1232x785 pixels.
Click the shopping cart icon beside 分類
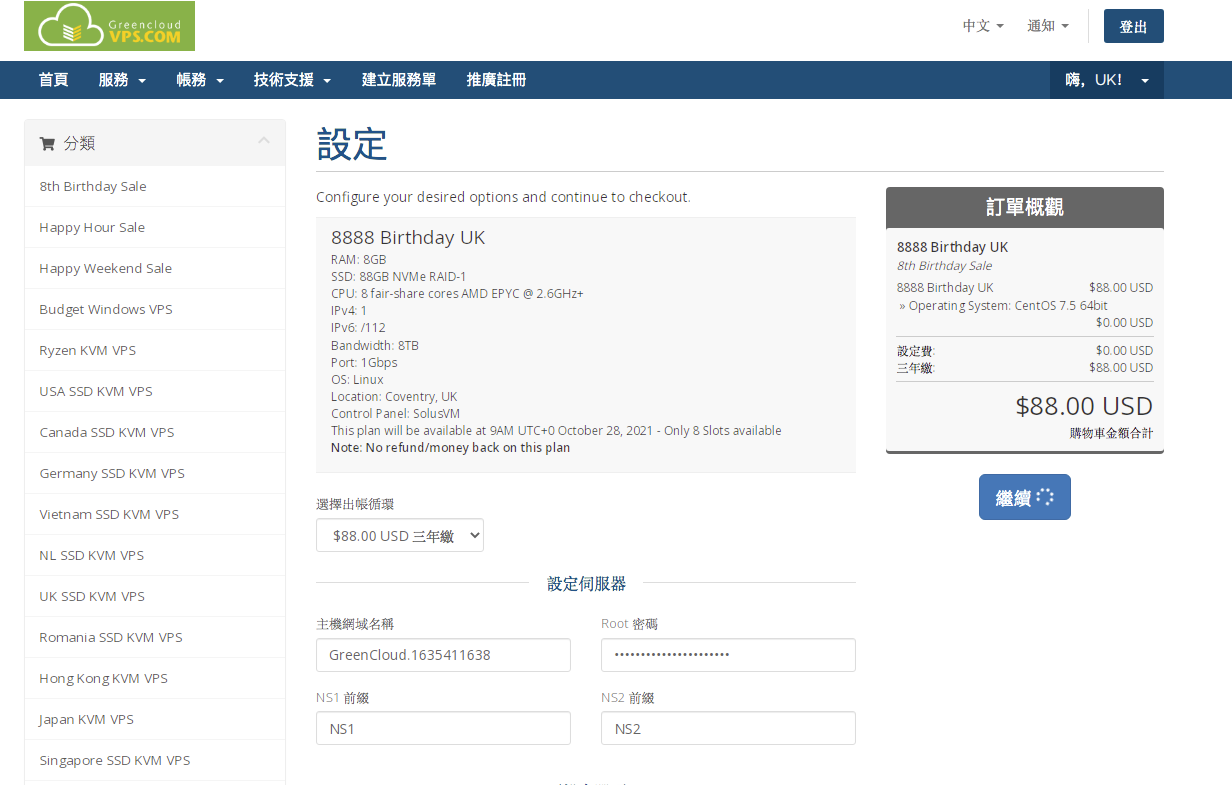tap(47, 144)
